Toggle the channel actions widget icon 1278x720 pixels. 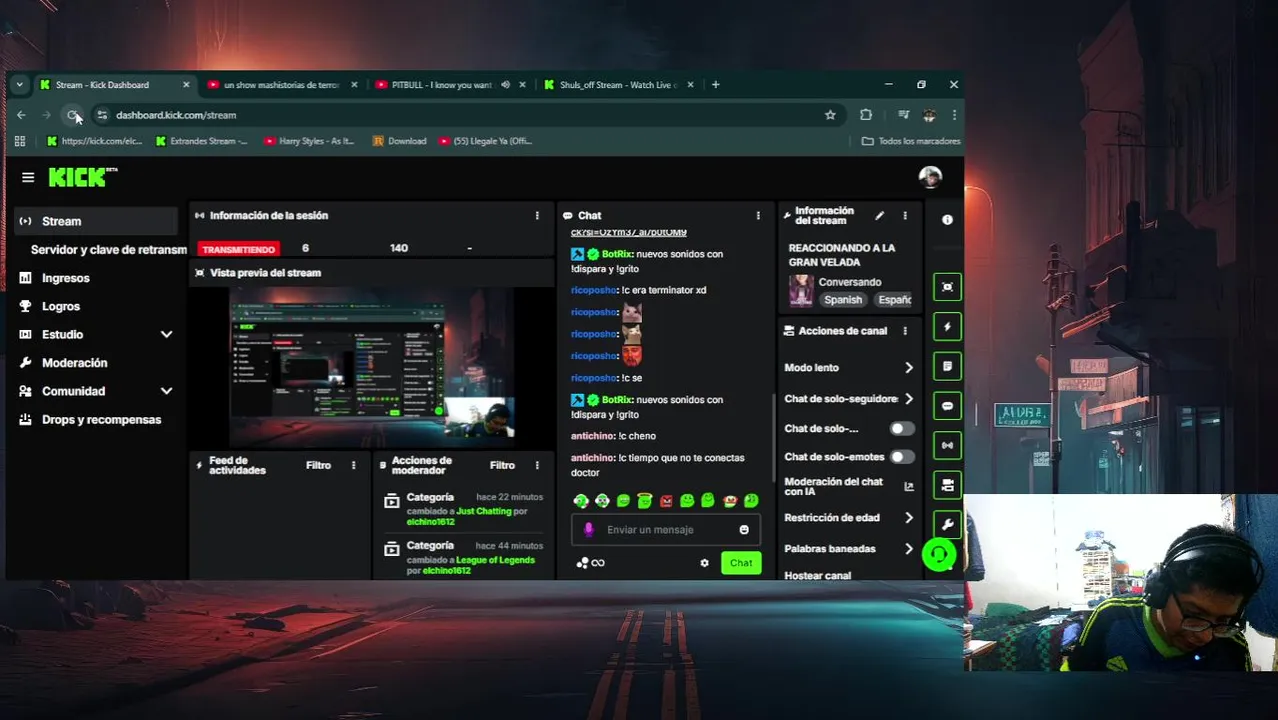click(x=947, y=485)
